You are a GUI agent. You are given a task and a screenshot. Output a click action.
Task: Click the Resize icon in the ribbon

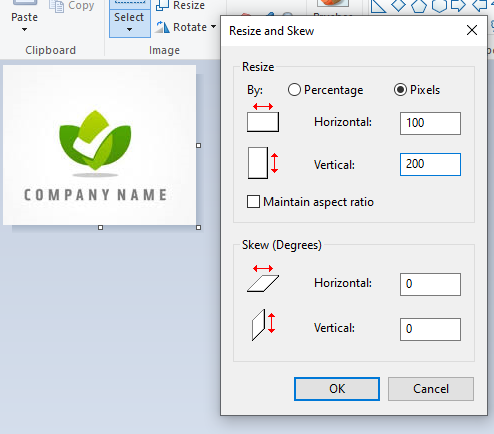[x=162, y=5]
